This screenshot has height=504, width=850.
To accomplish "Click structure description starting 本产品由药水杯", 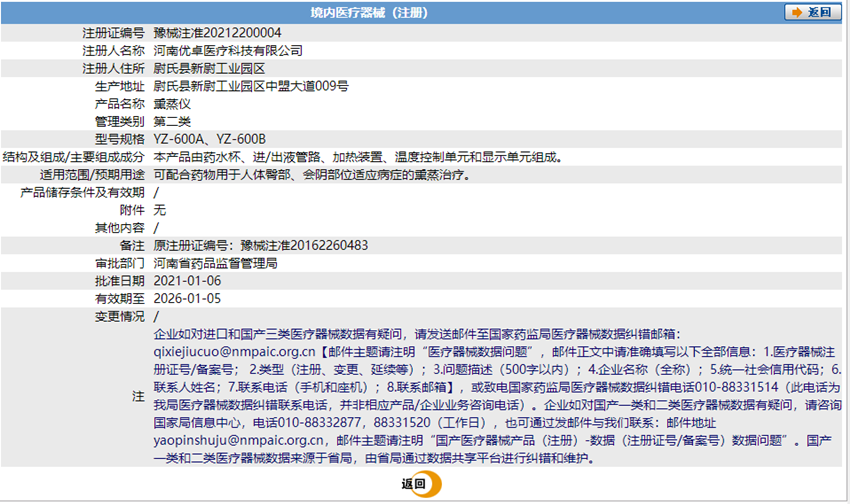I will pyautogui.click(x=358, y=157).
